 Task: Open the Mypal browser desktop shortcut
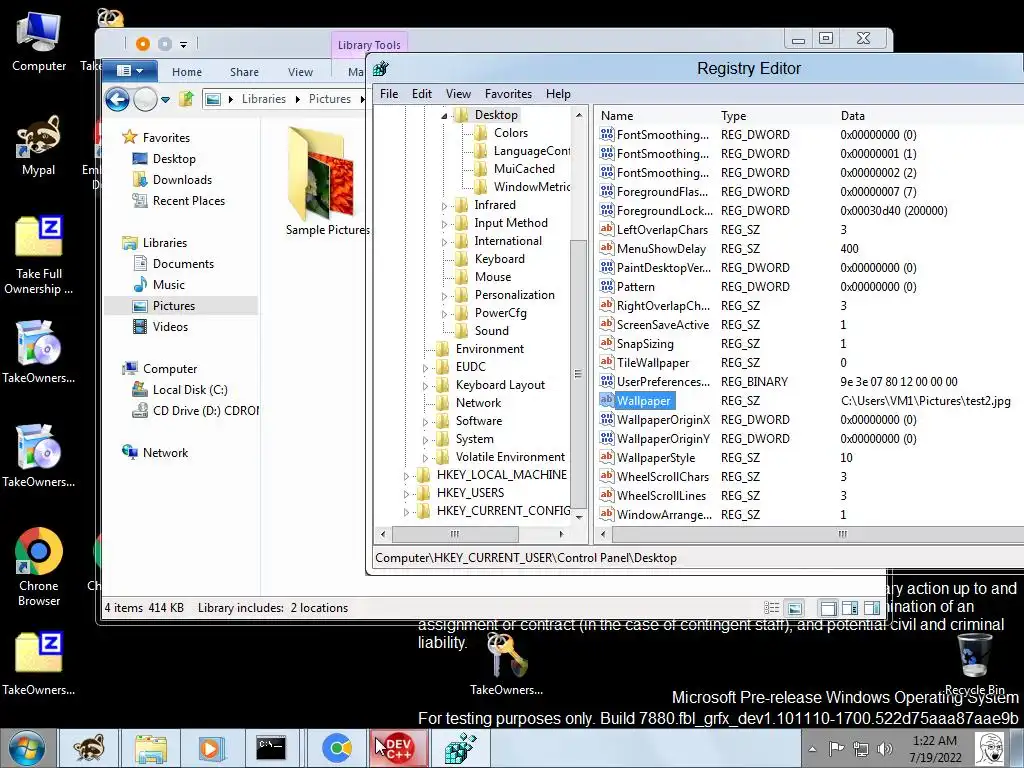[39, 146]
